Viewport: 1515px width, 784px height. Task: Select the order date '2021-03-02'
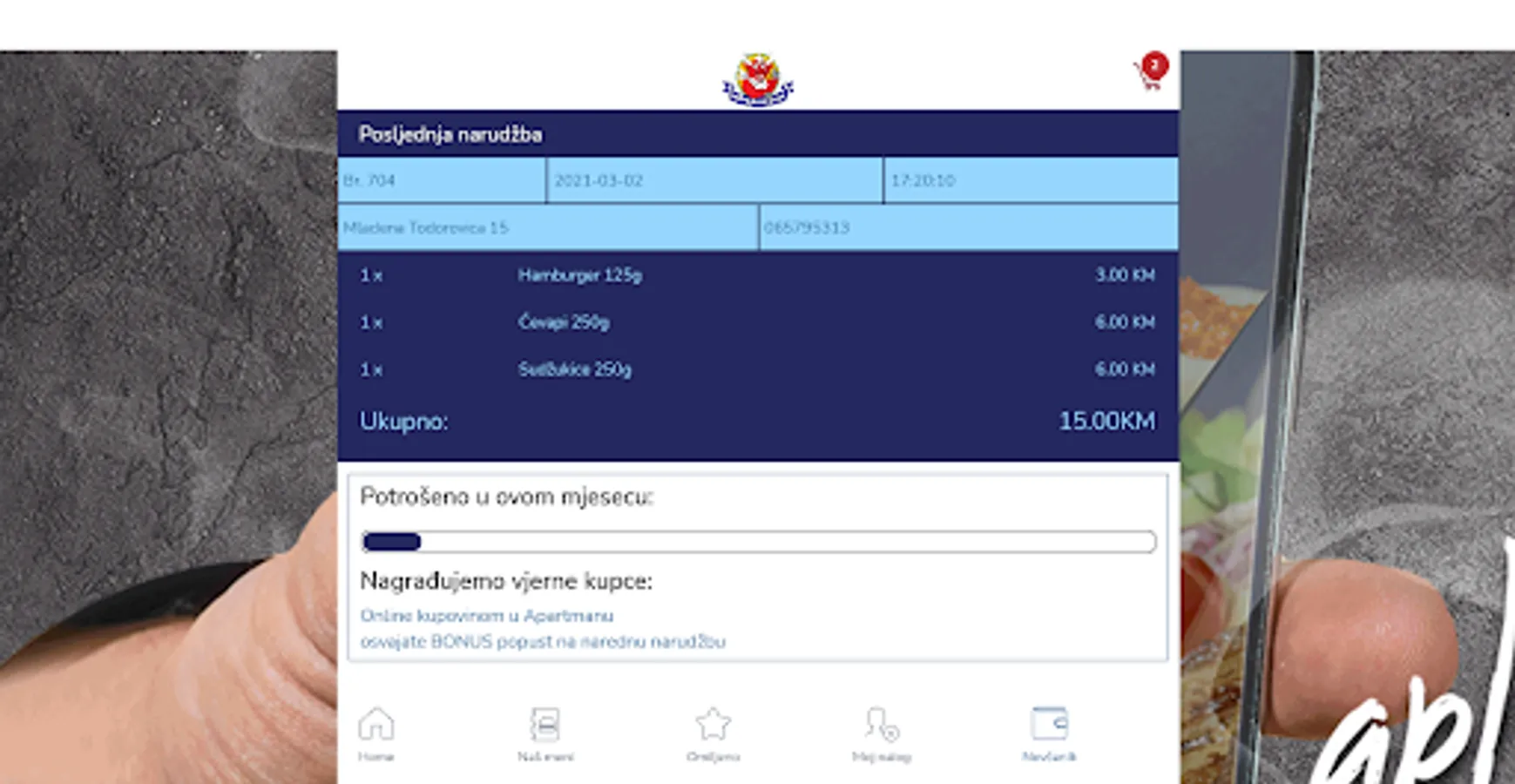(x=714, y=180)
